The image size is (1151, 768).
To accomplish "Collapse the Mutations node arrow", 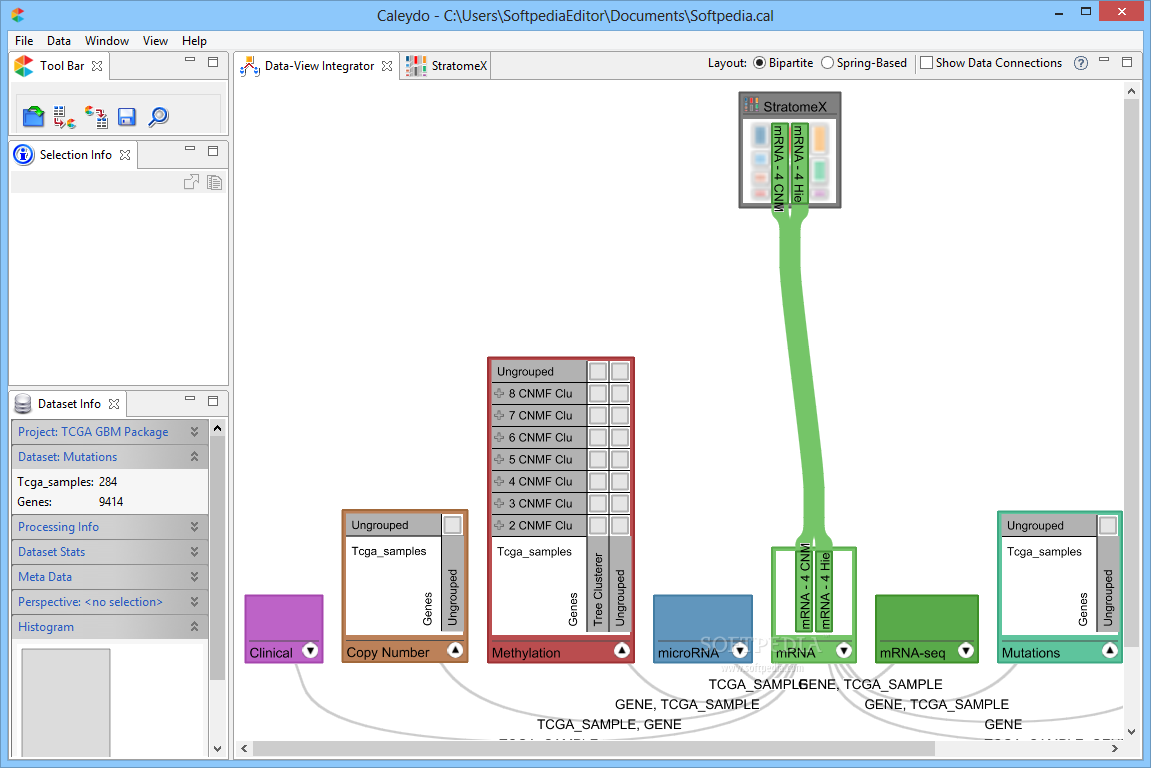I will 1110,650.
